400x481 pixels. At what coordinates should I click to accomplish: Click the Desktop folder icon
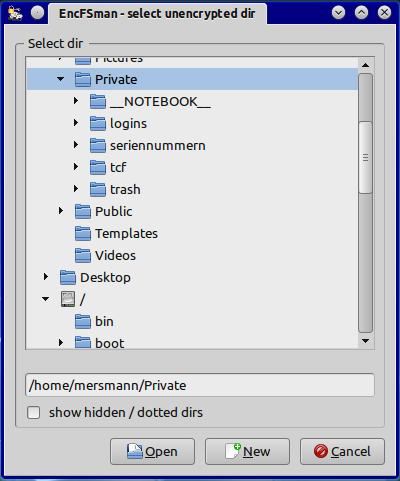pos(68,277)
